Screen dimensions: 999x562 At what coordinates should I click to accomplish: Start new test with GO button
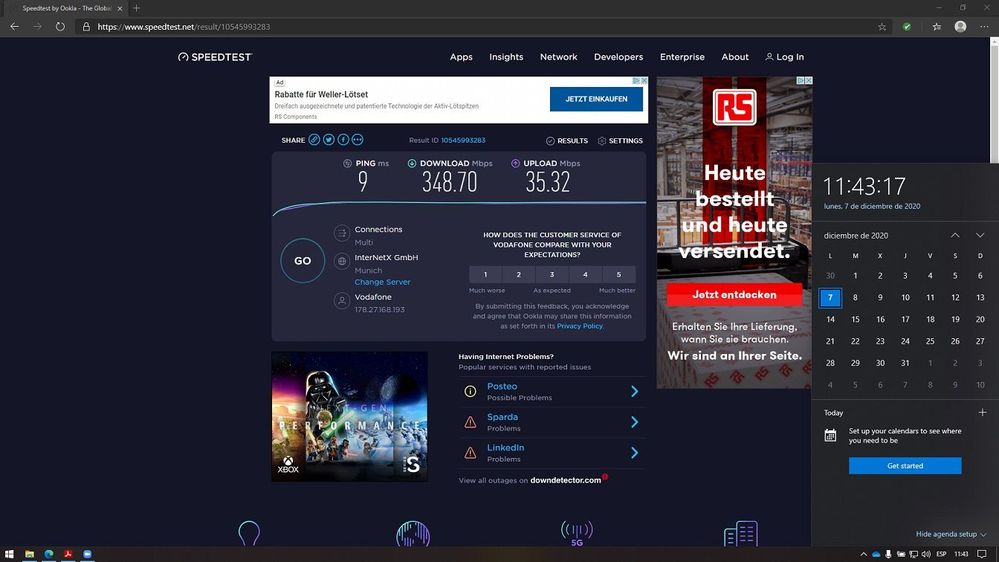303,261
